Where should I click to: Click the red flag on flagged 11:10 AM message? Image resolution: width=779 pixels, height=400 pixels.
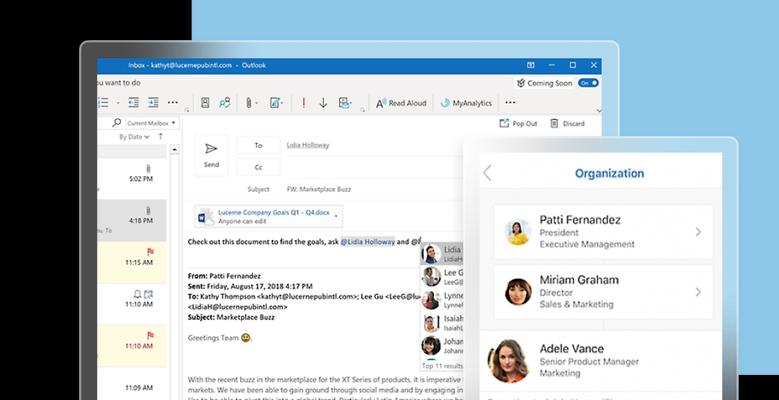pyautogui.click(x=151, y=335)
